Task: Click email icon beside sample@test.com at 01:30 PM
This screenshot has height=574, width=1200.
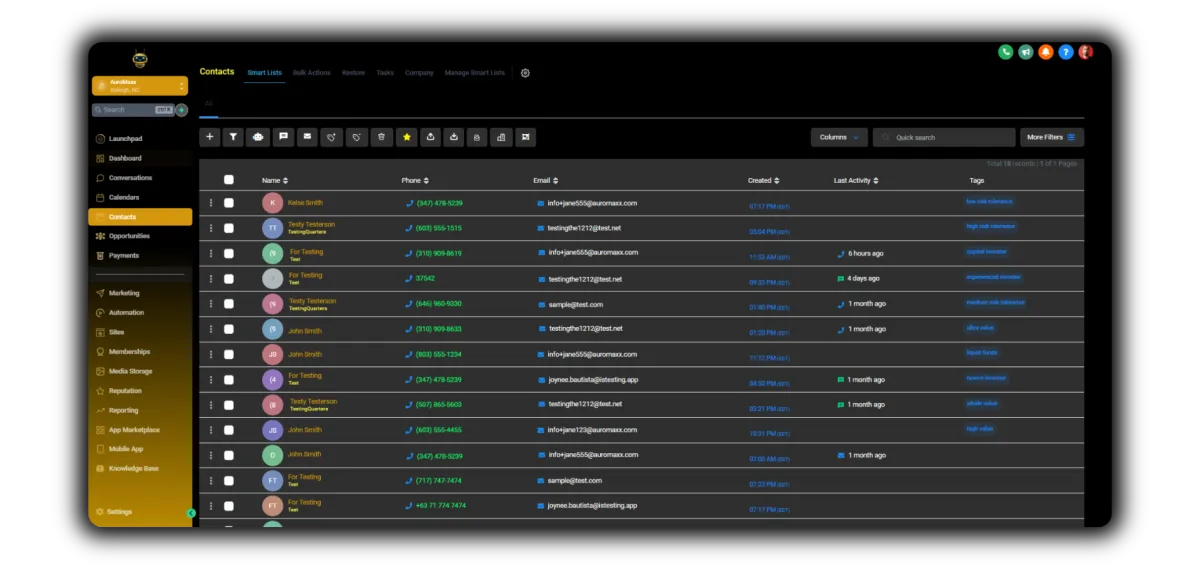Action: tap(542, 304)
